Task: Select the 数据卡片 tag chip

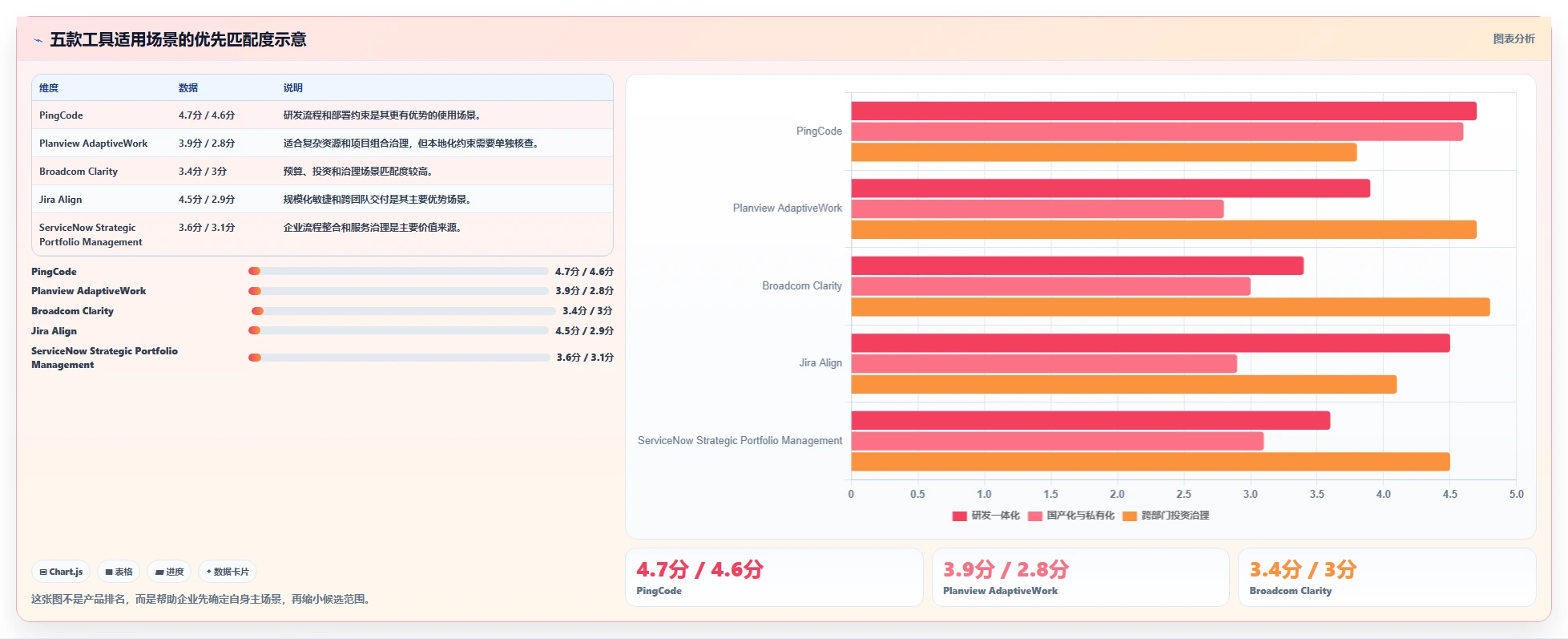Action: [228, 572]
